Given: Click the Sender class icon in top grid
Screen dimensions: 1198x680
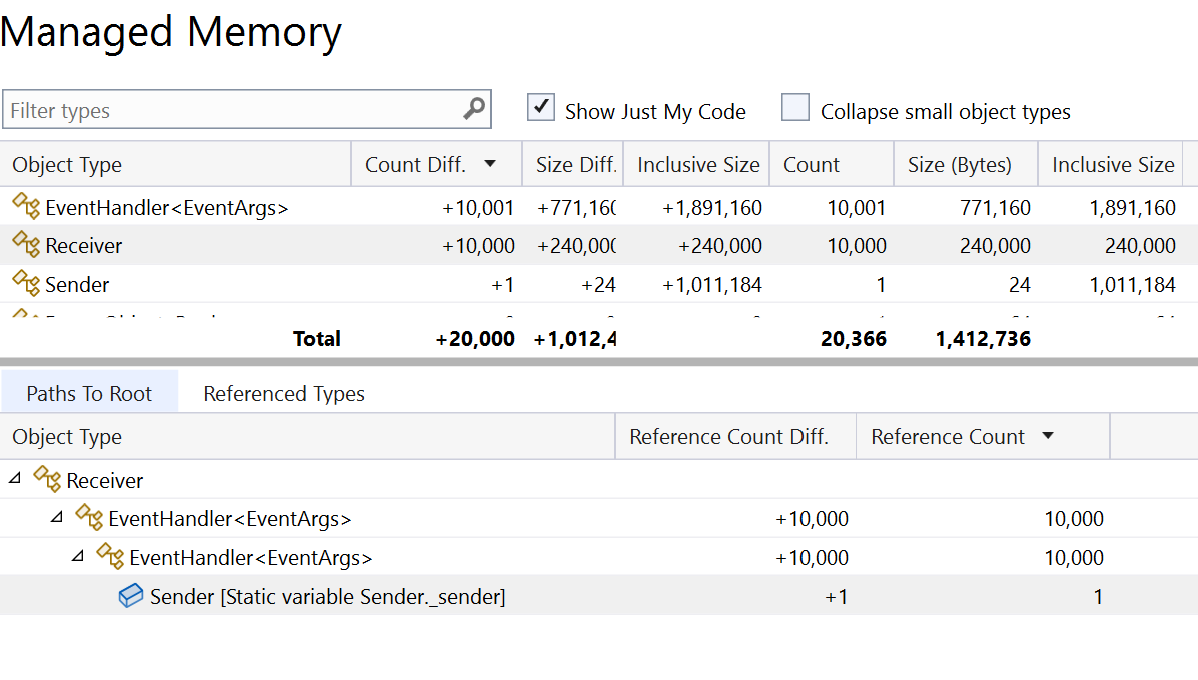Looking at the screenshot, I should [25, 284].
